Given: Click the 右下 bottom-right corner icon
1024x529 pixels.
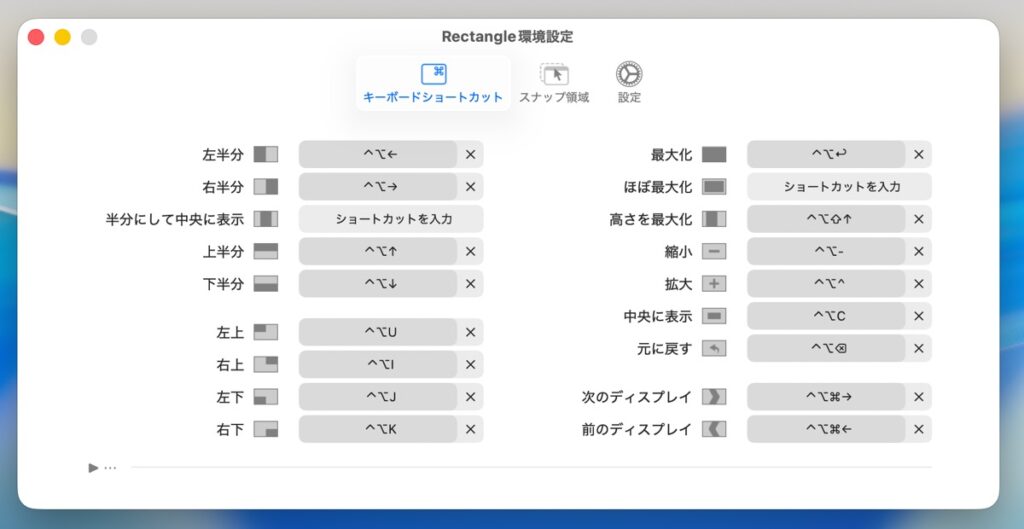Looking at the screenshot, I should click(x=266, y=429).
